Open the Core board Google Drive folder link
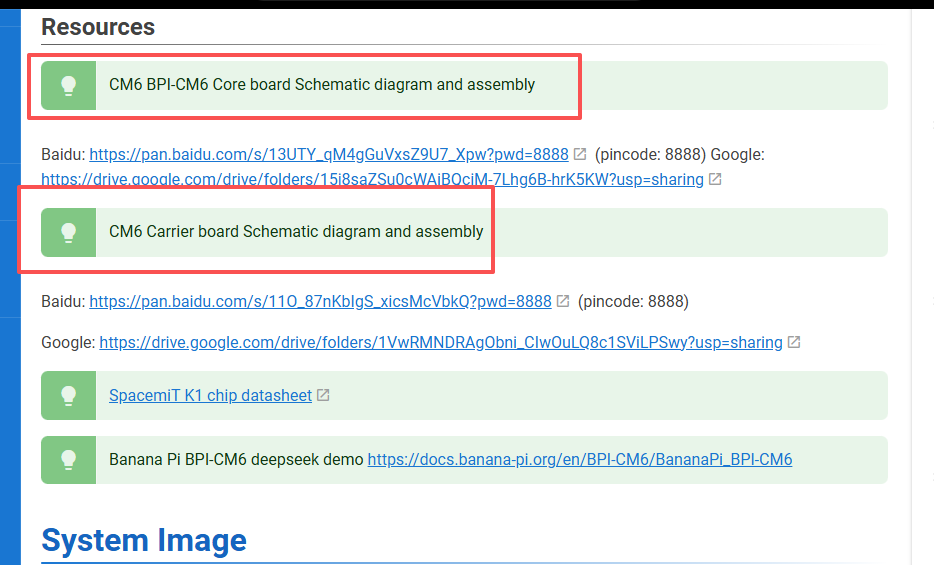This screenshot has width=934, height=565. [x=372, y=180]
